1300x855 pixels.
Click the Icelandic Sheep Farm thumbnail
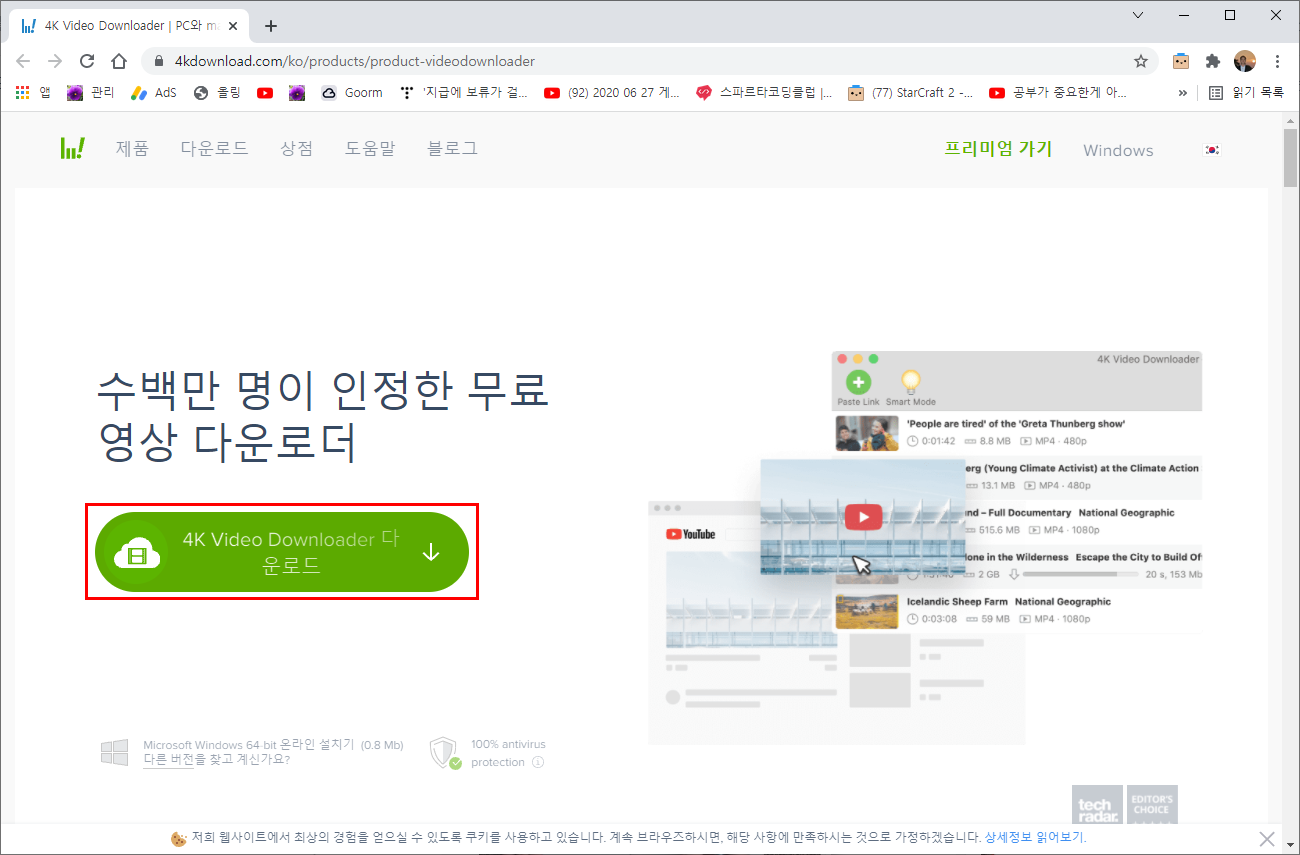point(867,611)
